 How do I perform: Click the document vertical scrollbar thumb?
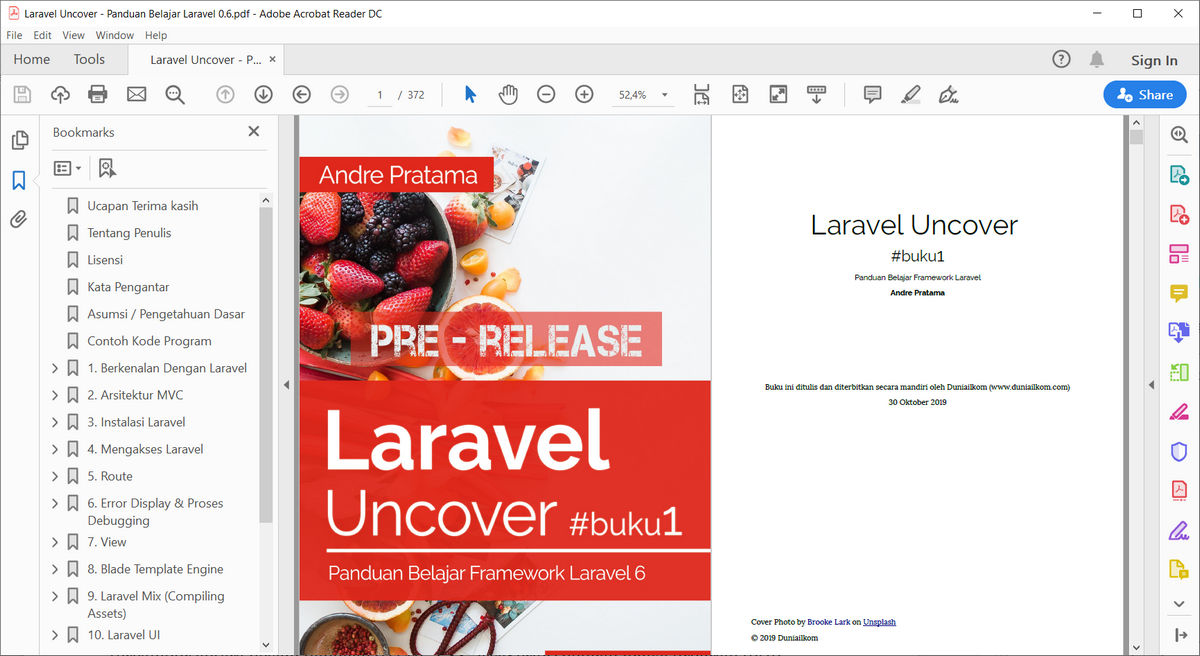coord(1136,138)
